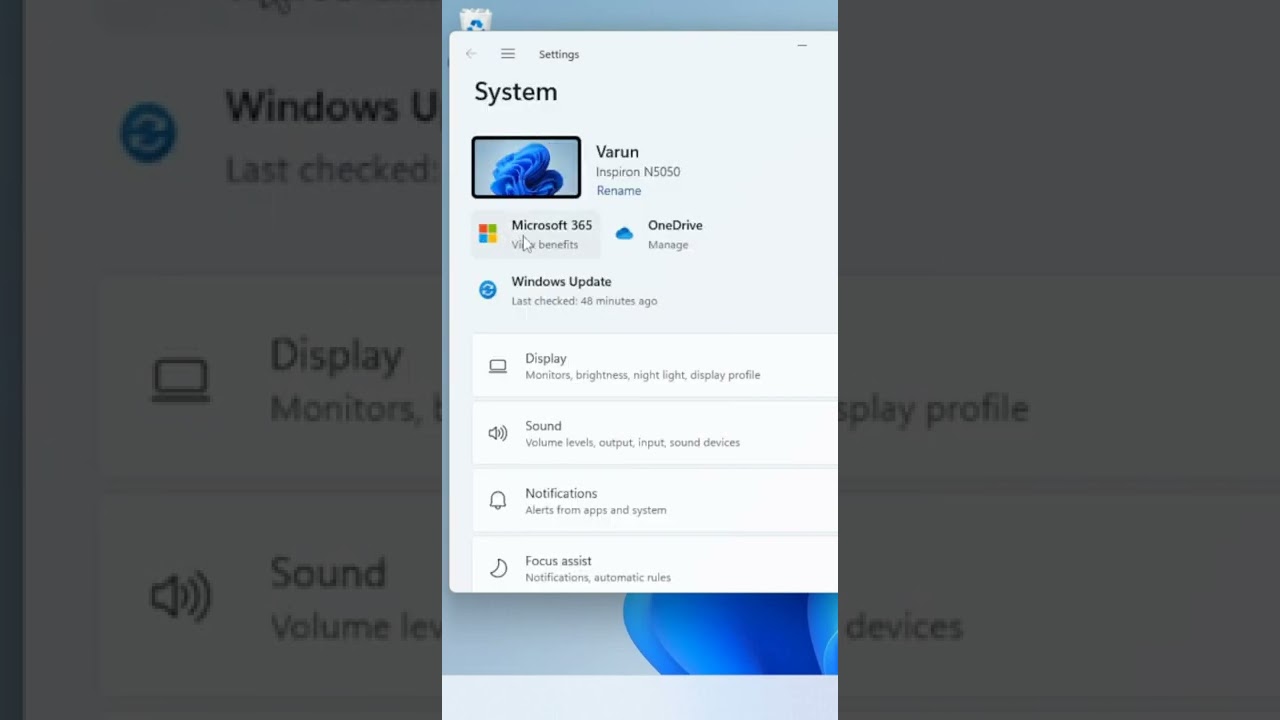Viewport: 1280px width, 720px height.
Task: Open Display settings row
Action: pos(655,366)
